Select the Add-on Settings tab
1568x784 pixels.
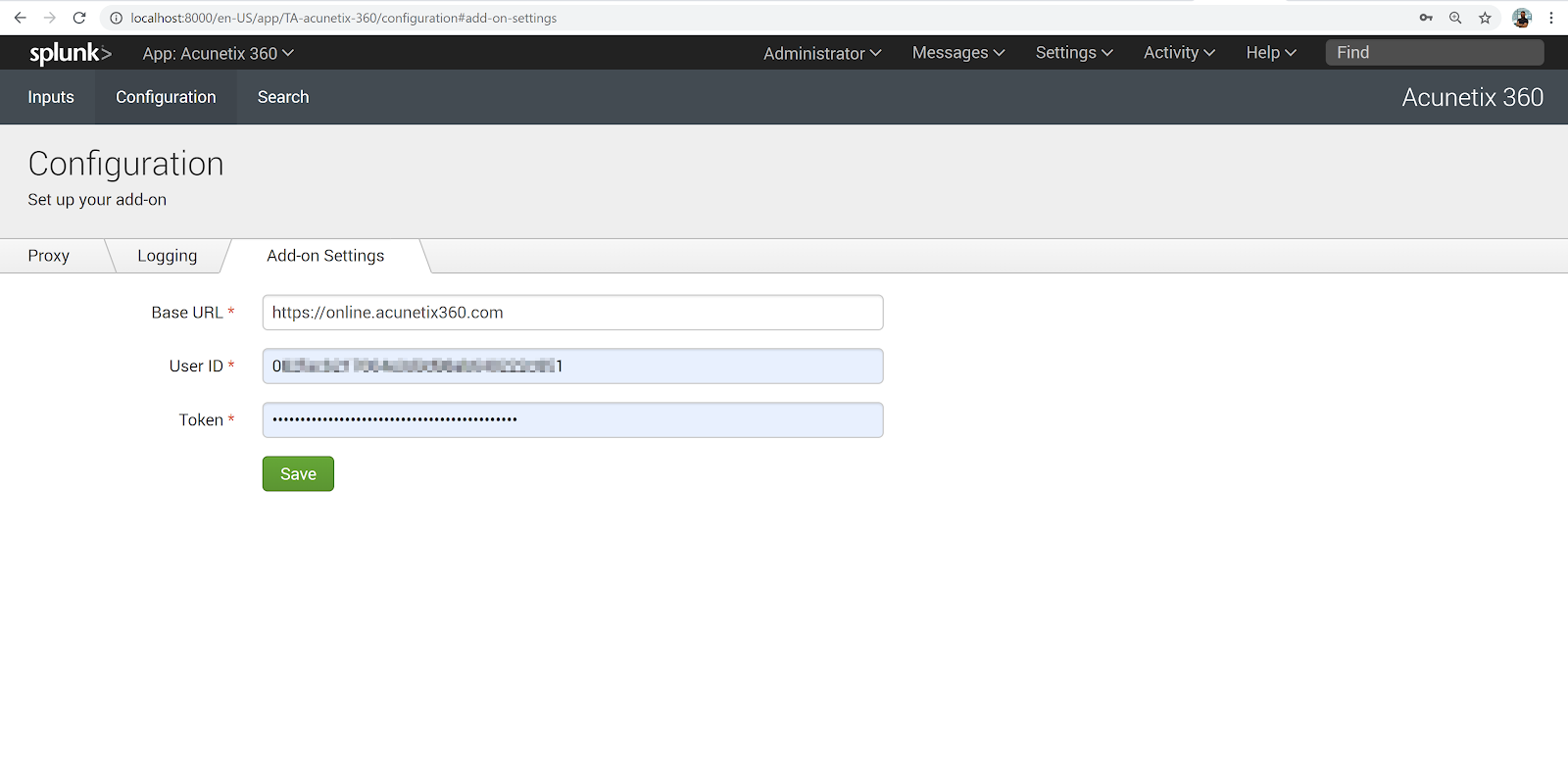tap(325, 256)
